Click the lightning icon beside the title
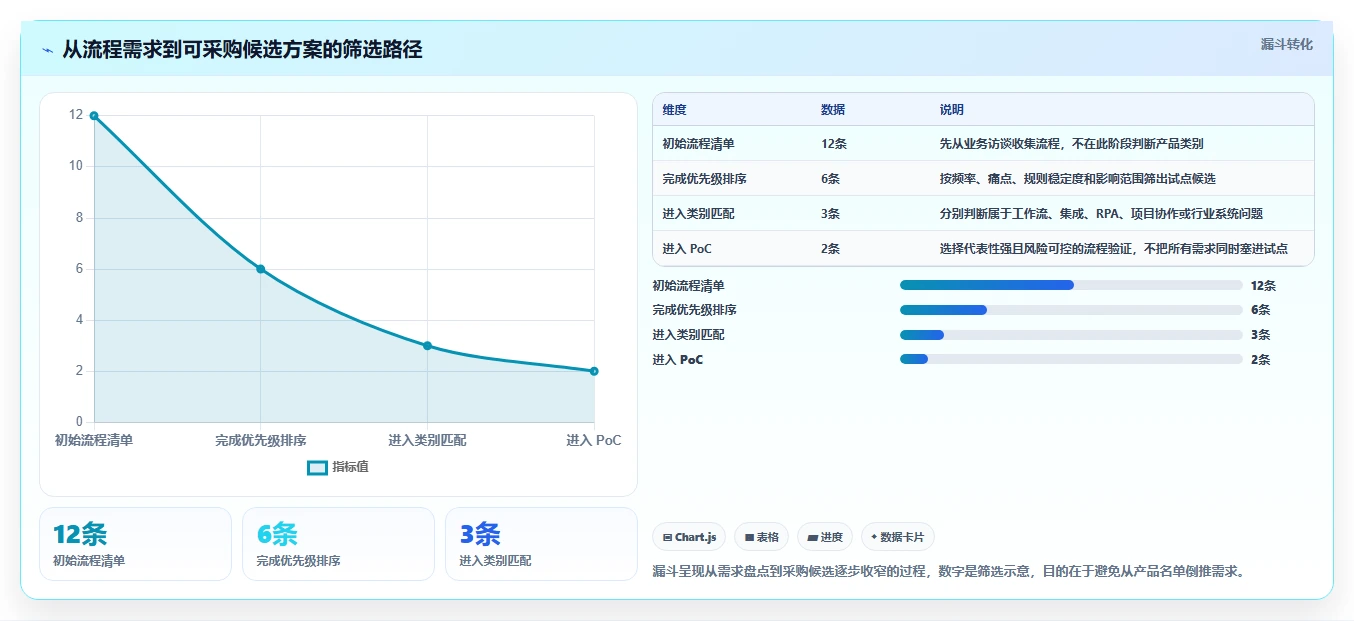 pyautogui.click(x=48, y=50)
